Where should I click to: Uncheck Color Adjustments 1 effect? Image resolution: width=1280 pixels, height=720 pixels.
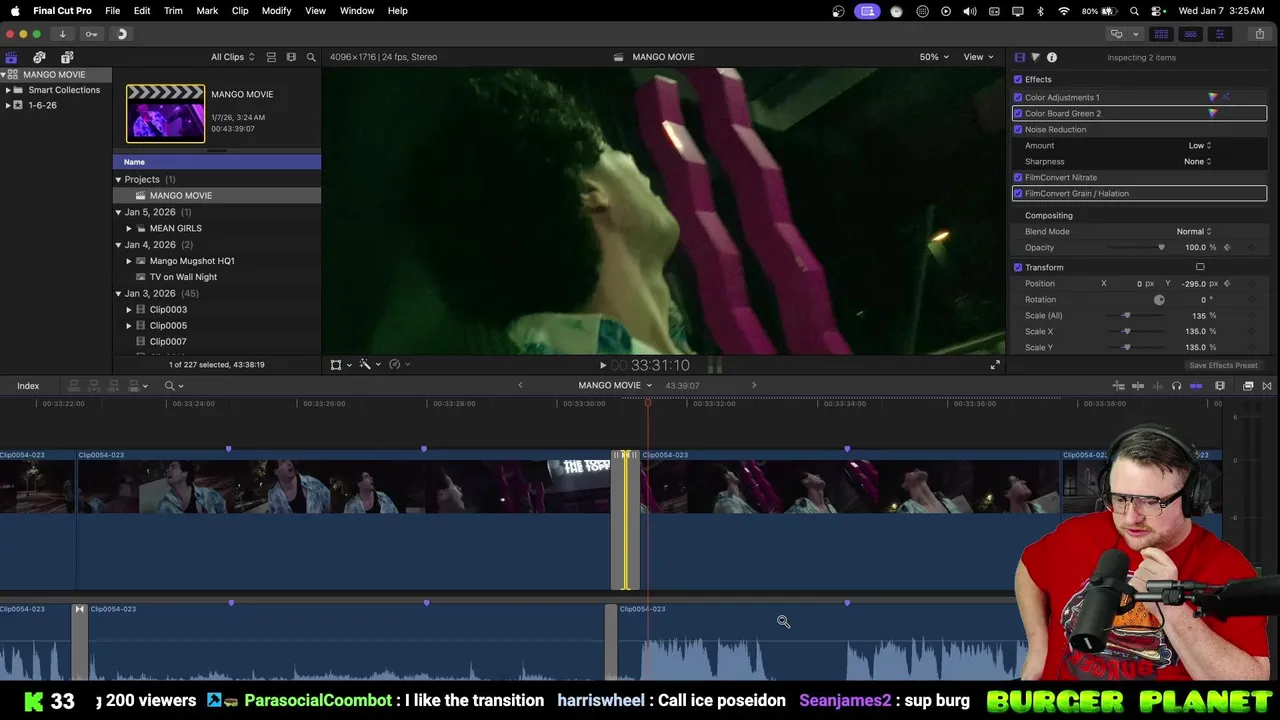pyautogui.click(x=1018, y=97)
